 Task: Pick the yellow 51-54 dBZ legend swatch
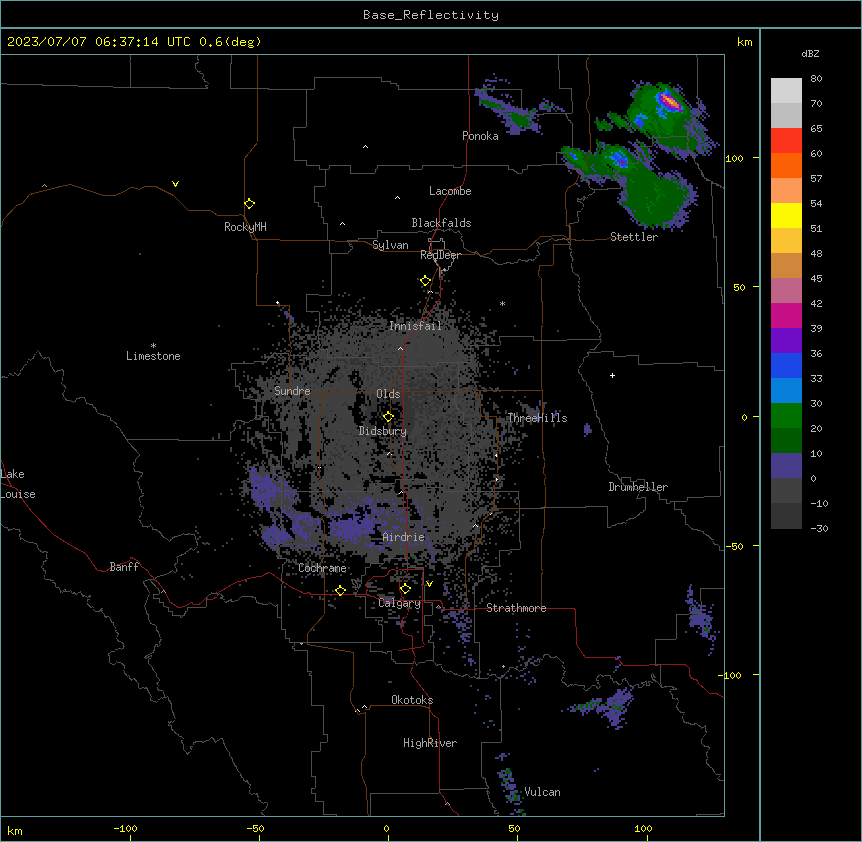(x=786, y=215)
